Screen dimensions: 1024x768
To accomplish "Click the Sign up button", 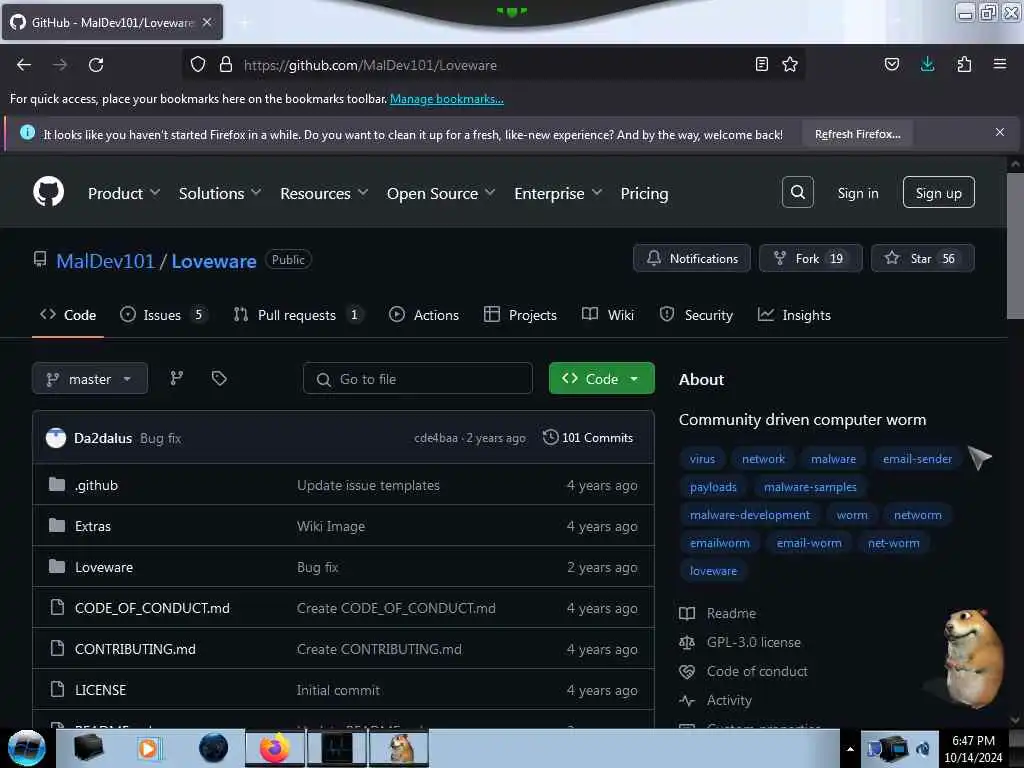I will click(938, 192).
